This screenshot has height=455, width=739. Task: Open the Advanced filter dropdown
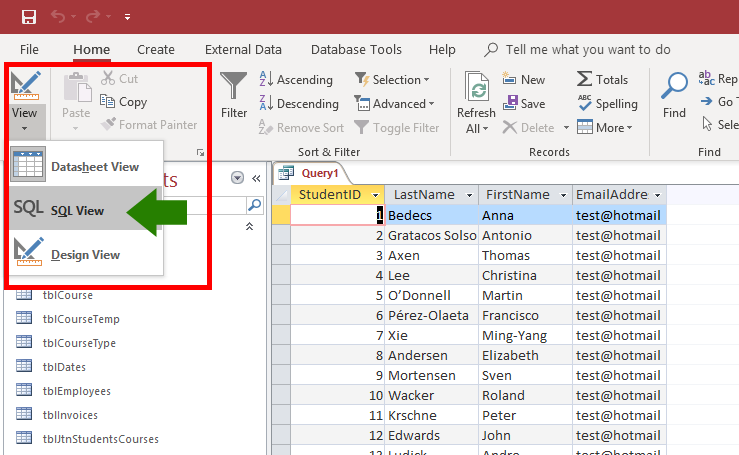394,103
